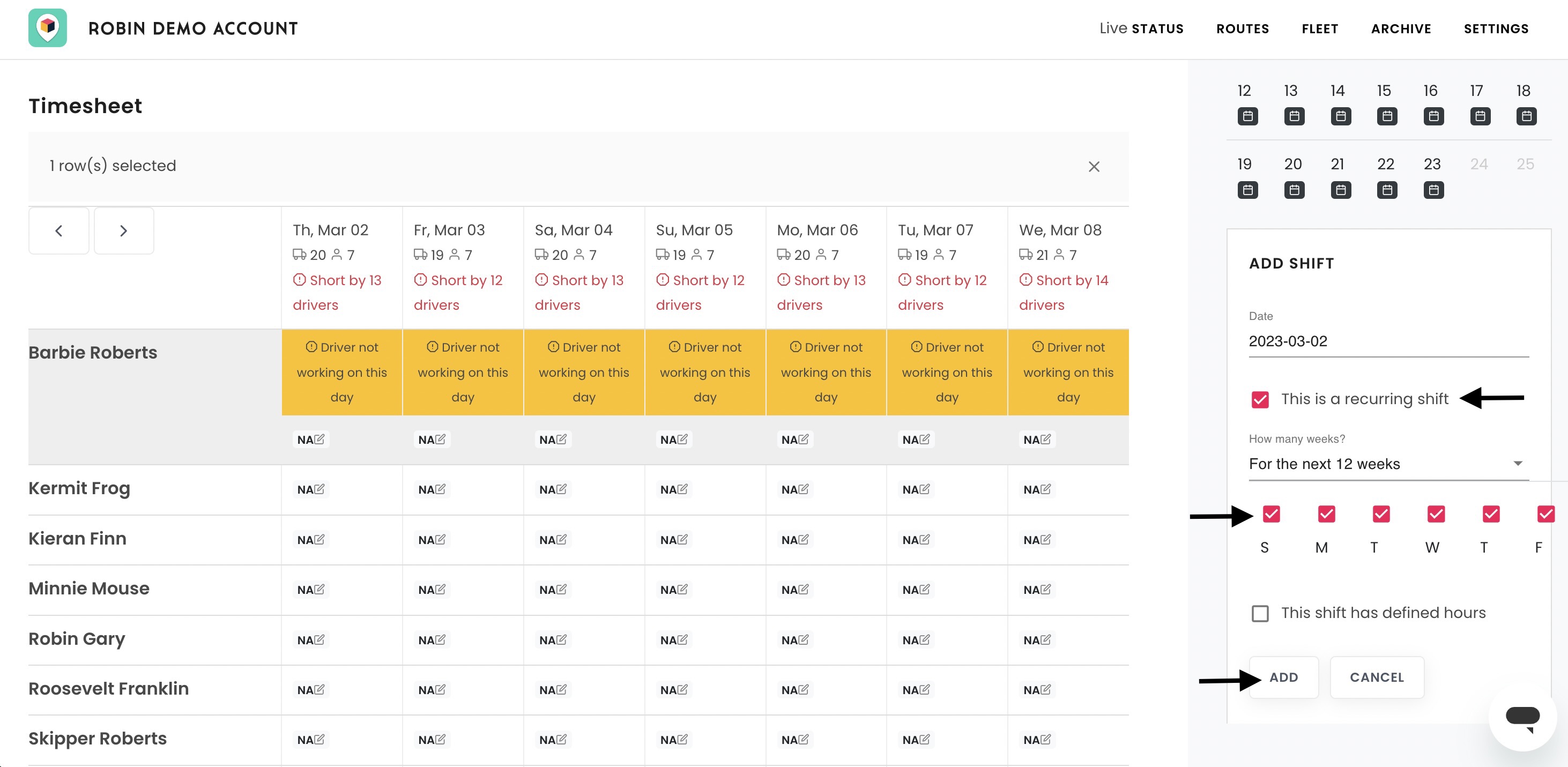Enable This shift has defined hours
Image resolution: width=1568 pixels, height=767 pixels.
click(1260, 613)
